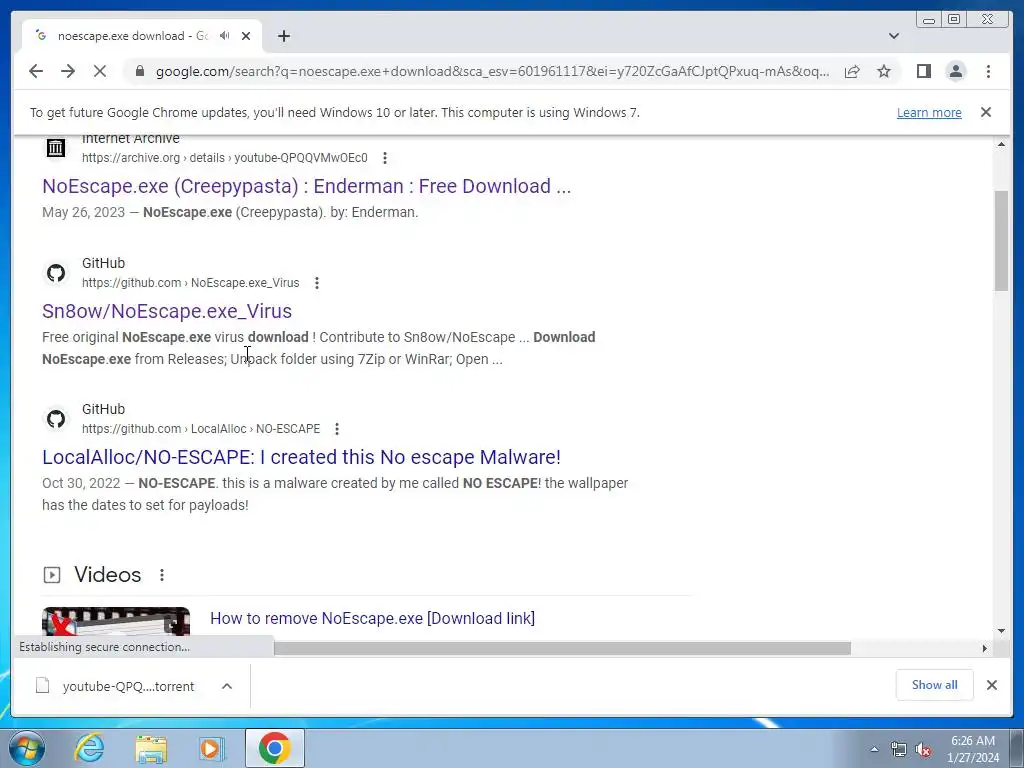Stop loading the page

[100, 71]
